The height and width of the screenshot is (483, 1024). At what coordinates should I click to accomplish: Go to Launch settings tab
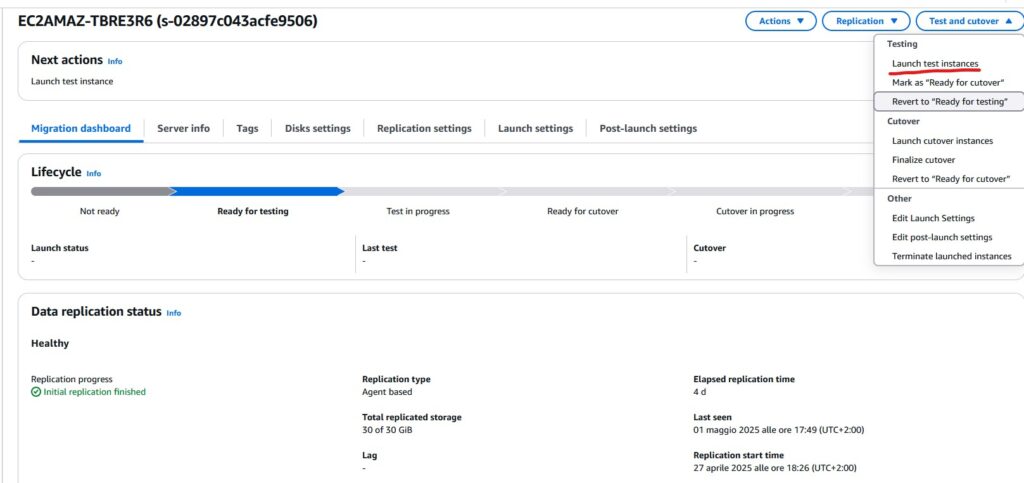(536, 129)
